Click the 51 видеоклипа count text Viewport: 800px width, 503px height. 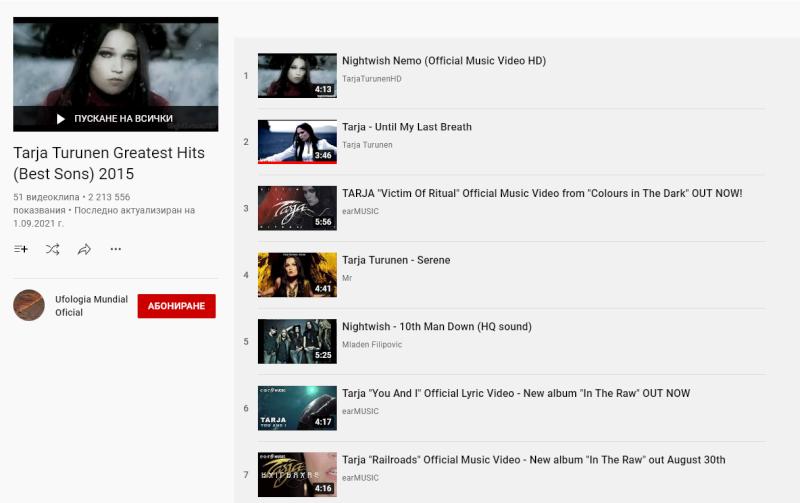tap(46, 197)
